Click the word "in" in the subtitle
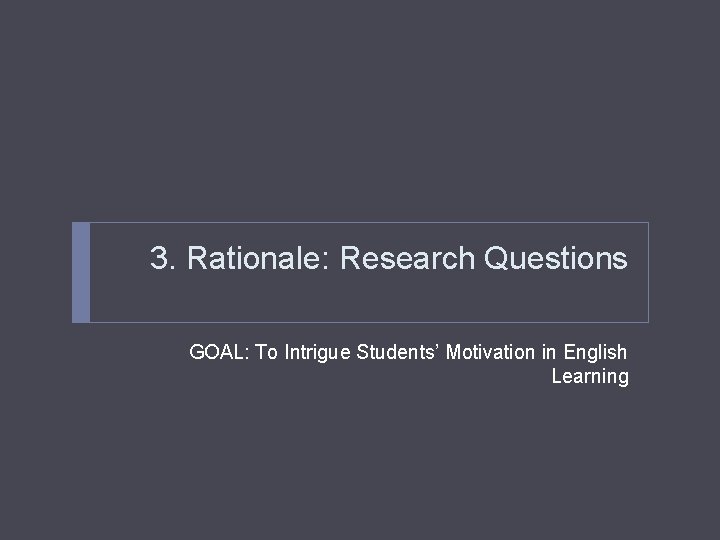Screen dimensions: 720x540 pos(550,352)
